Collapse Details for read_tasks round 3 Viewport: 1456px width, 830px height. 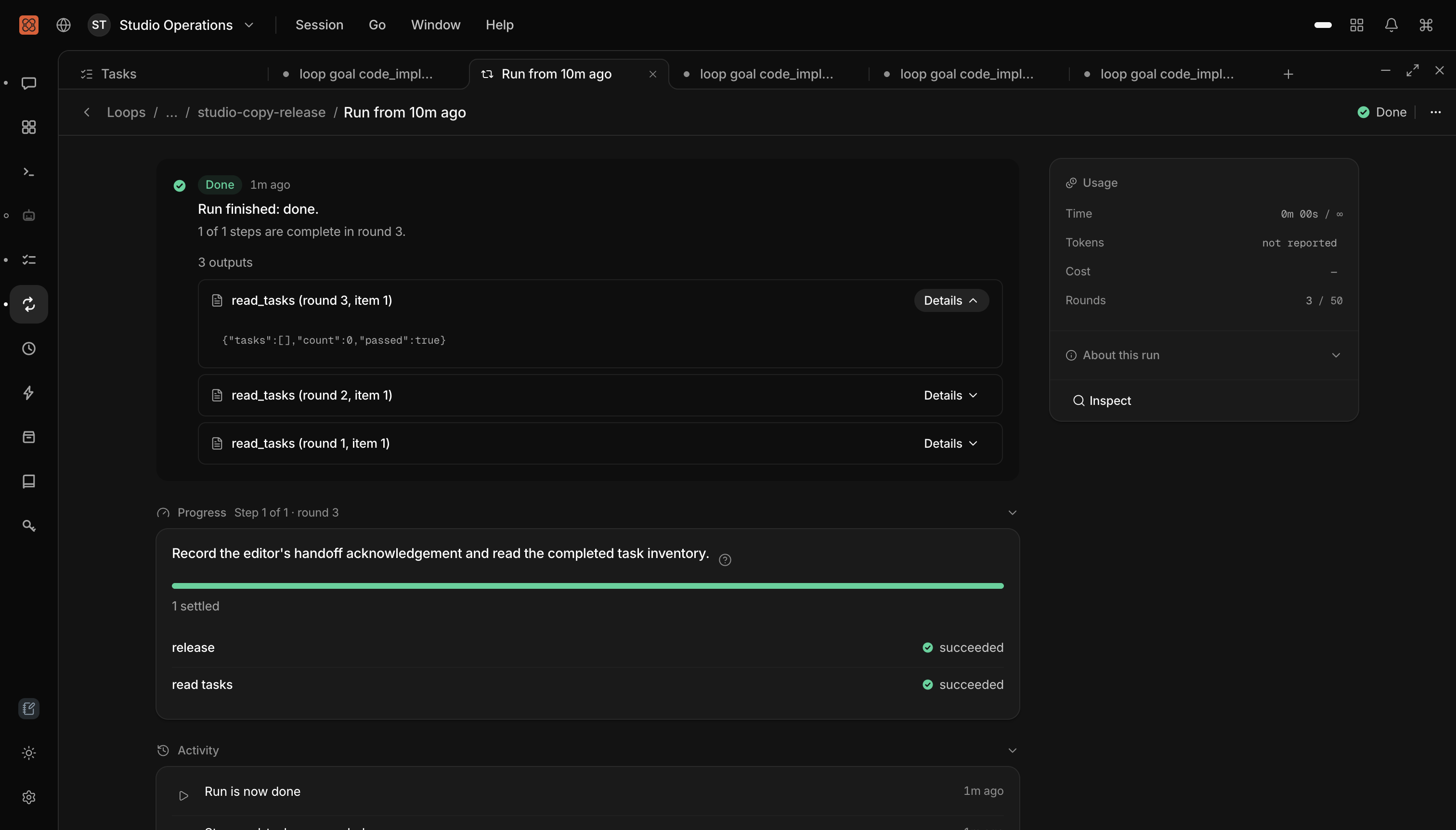point(951,300)
